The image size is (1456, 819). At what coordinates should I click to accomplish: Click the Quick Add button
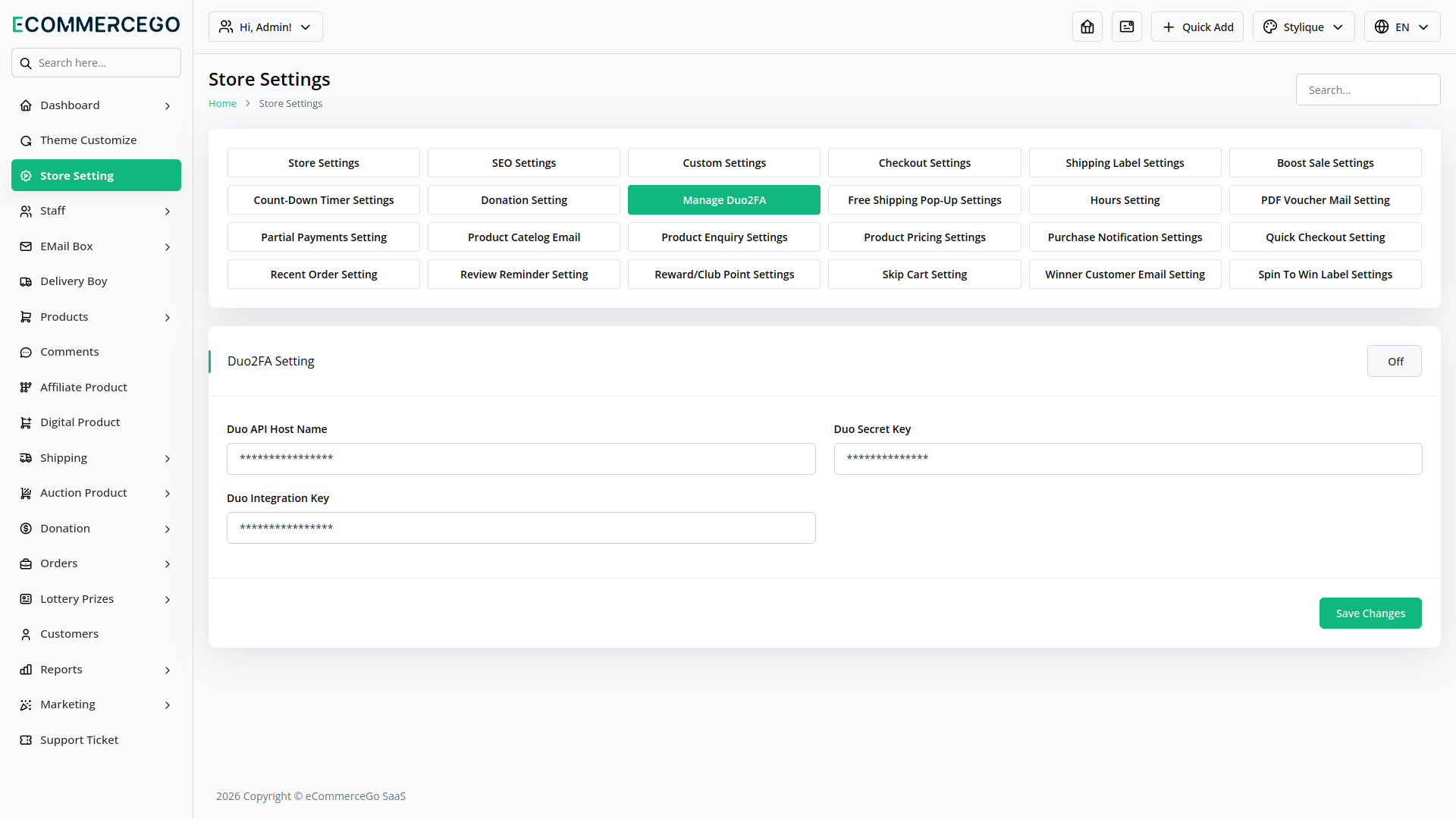pyautogui.click(x=1197, y=27)
